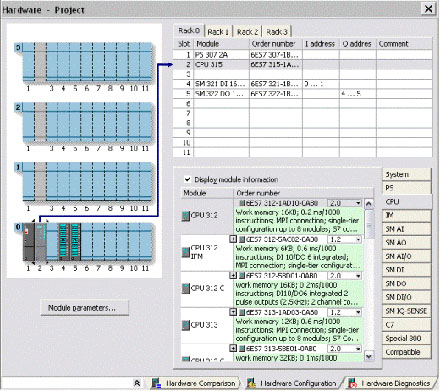Click the Hardware Comparison tab icon
This screenshot has height=391, width=440.
156,383
